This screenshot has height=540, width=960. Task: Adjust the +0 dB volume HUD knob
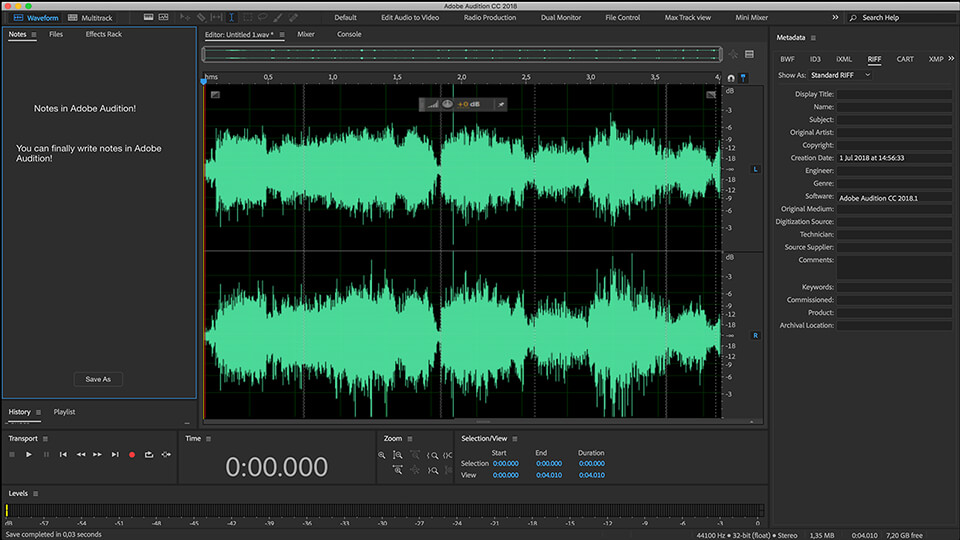[x=448, y=104]
